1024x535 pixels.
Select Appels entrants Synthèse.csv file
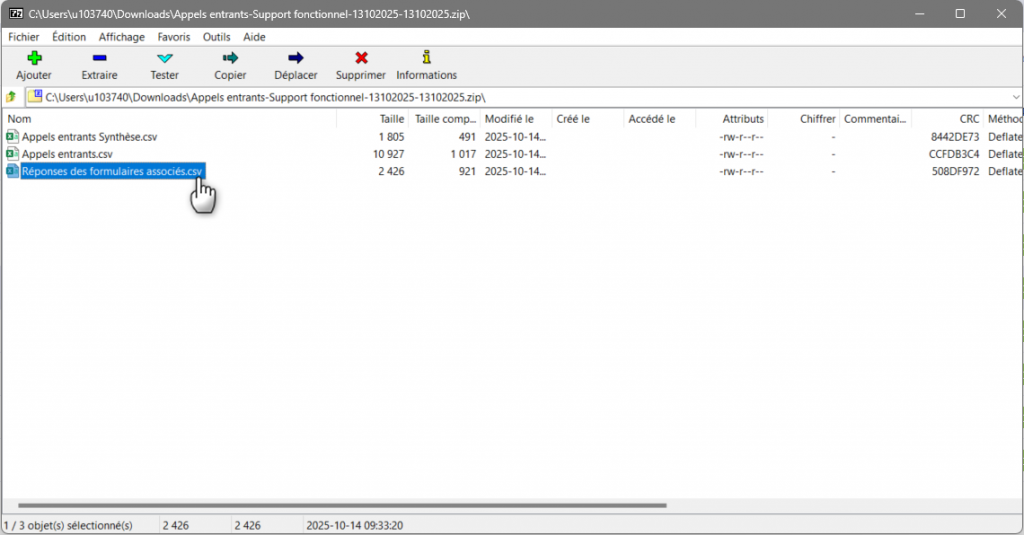(89, 137)
